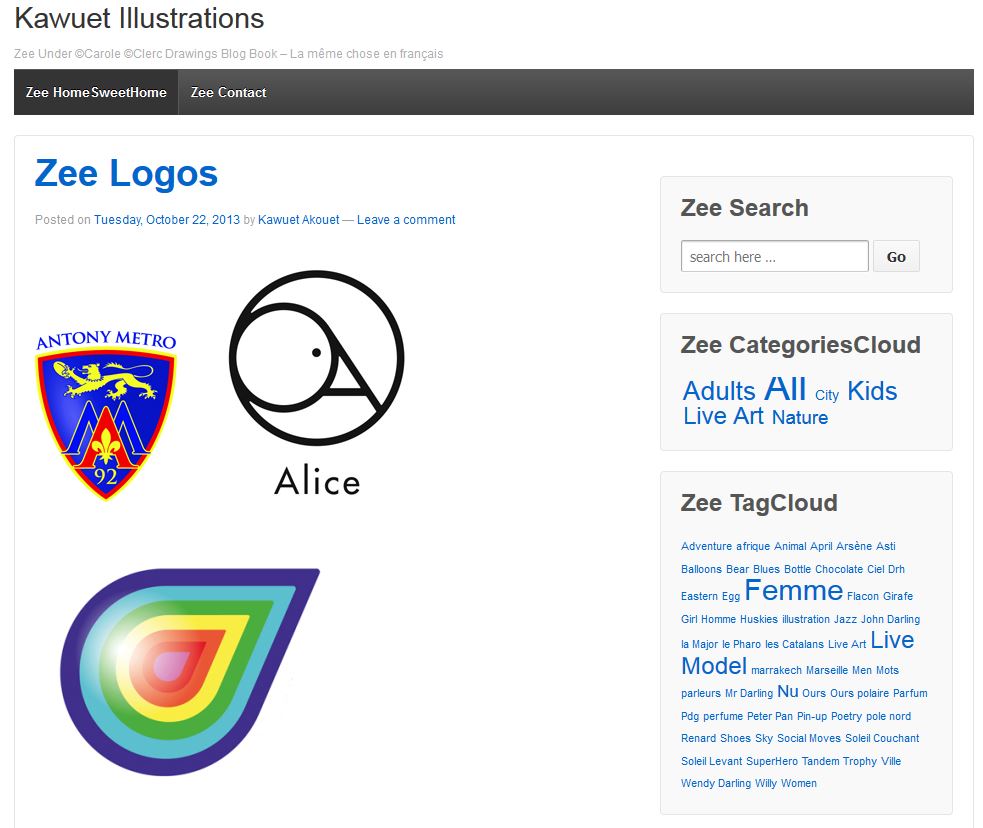Click the Leave a comment link

click(406, 220)
